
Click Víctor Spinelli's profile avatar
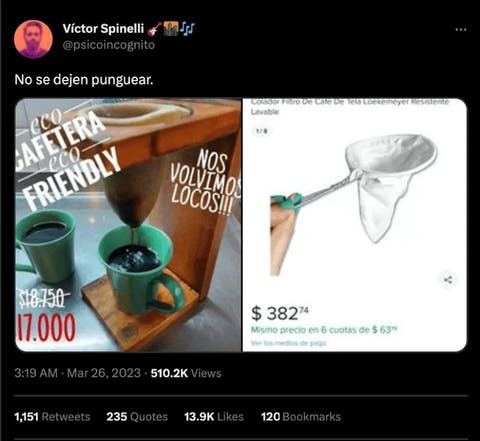(33, 39)
